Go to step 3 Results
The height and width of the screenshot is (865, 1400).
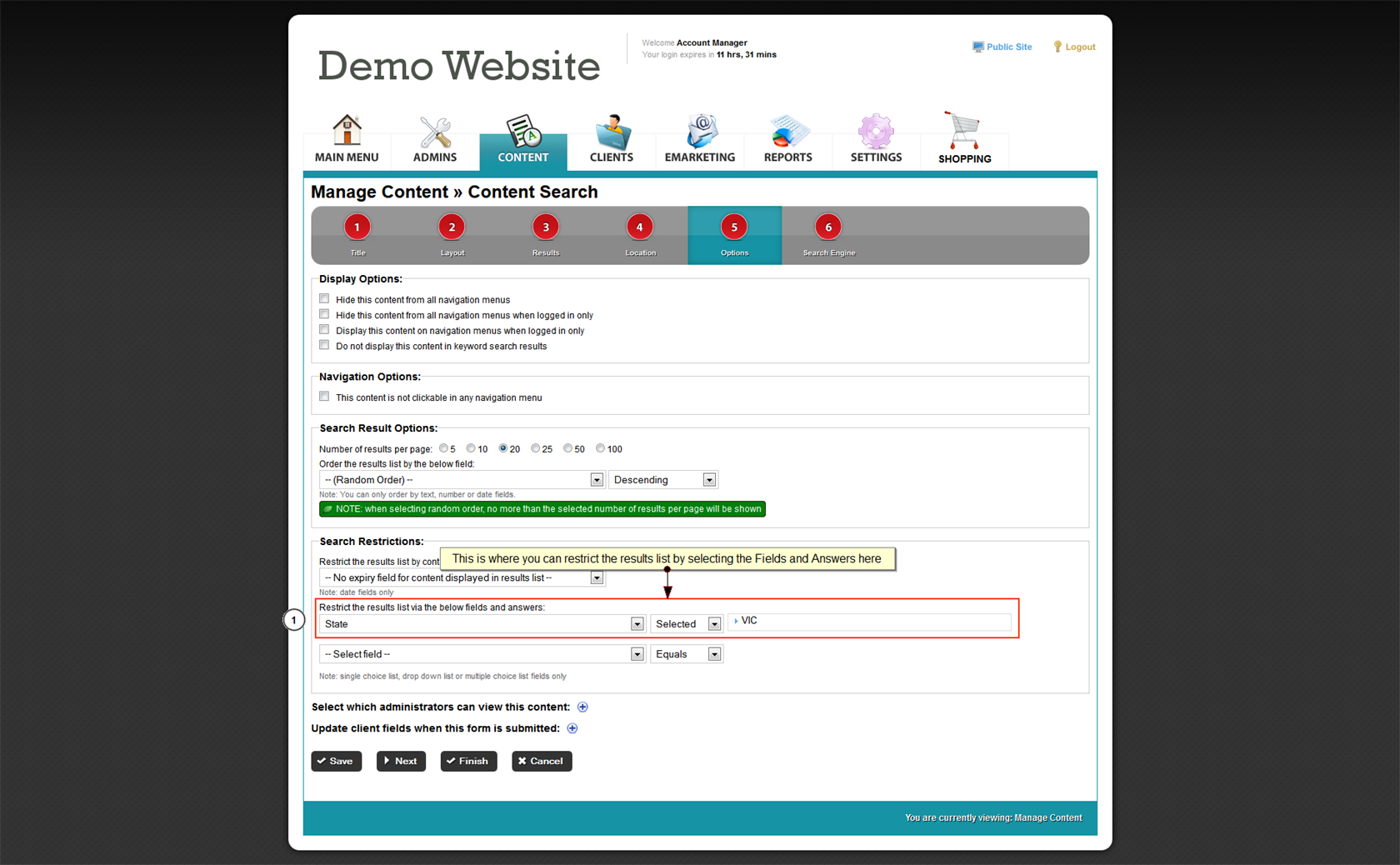546,227
